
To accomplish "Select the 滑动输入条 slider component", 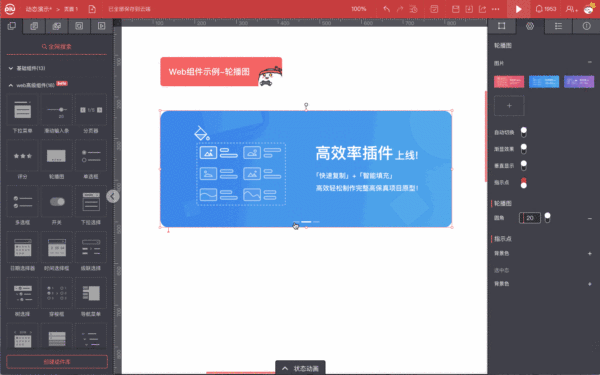I will point(57,115).
